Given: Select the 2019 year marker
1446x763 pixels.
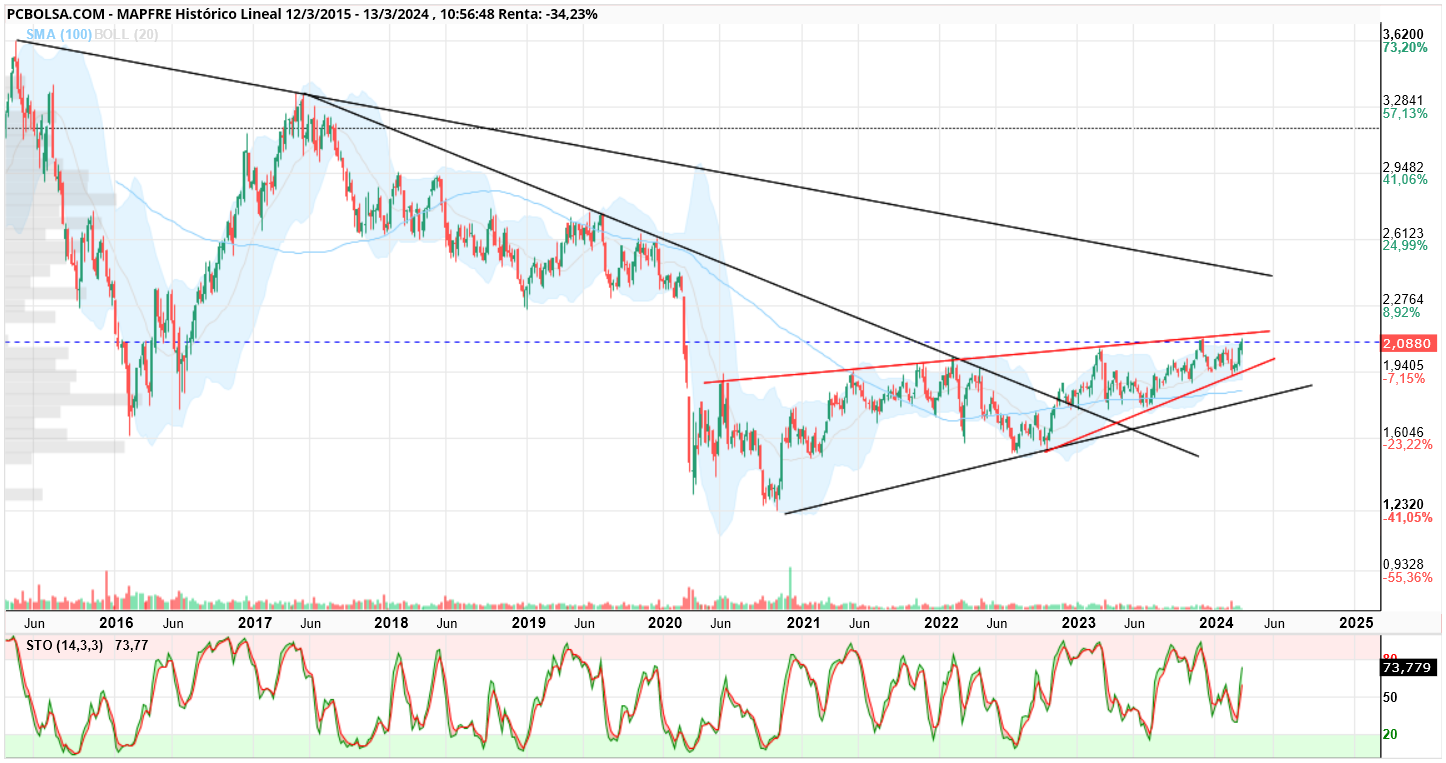Looking at the screenshot, I should (x=529, y=622).
